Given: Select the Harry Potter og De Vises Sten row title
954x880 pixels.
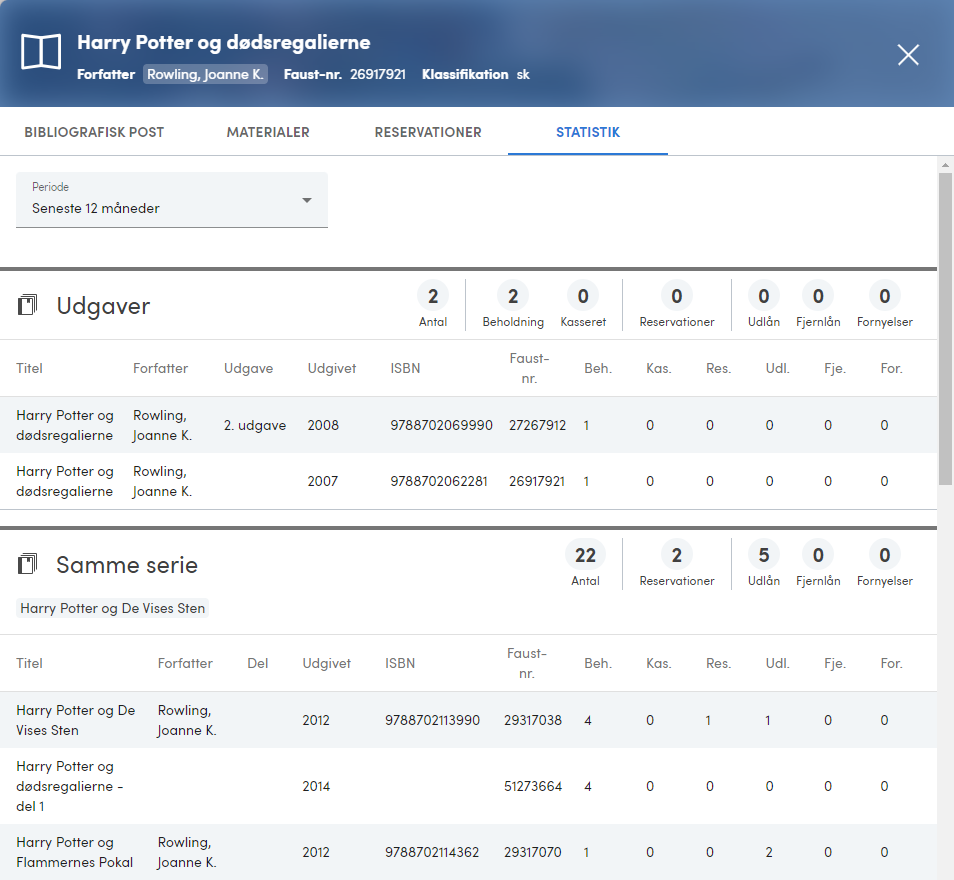Looking at the screenshot, I should pyautogui.click(x=75, y=720).
